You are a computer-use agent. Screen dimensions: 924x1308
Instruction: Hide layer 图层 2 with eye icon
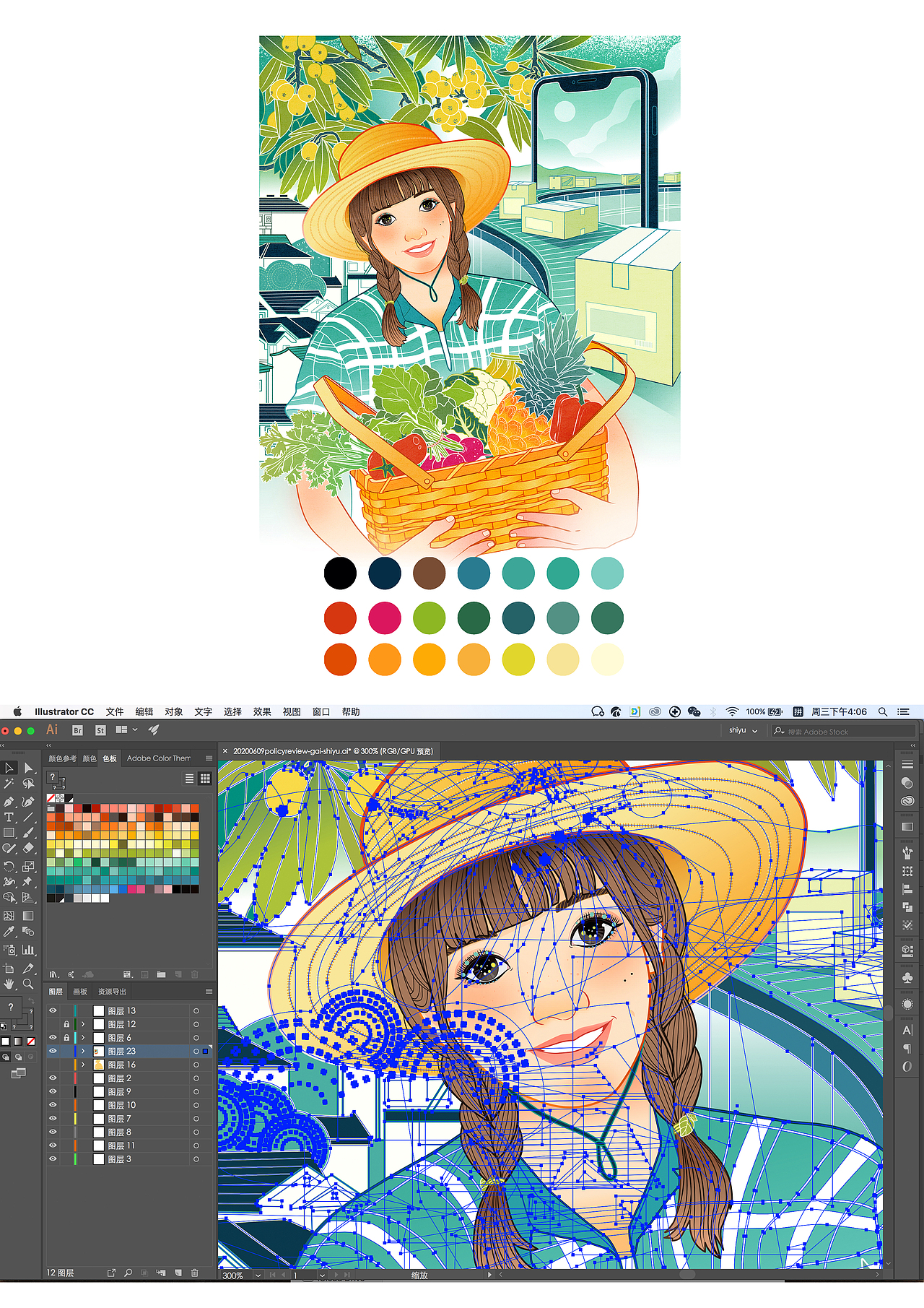(53, 1078)
